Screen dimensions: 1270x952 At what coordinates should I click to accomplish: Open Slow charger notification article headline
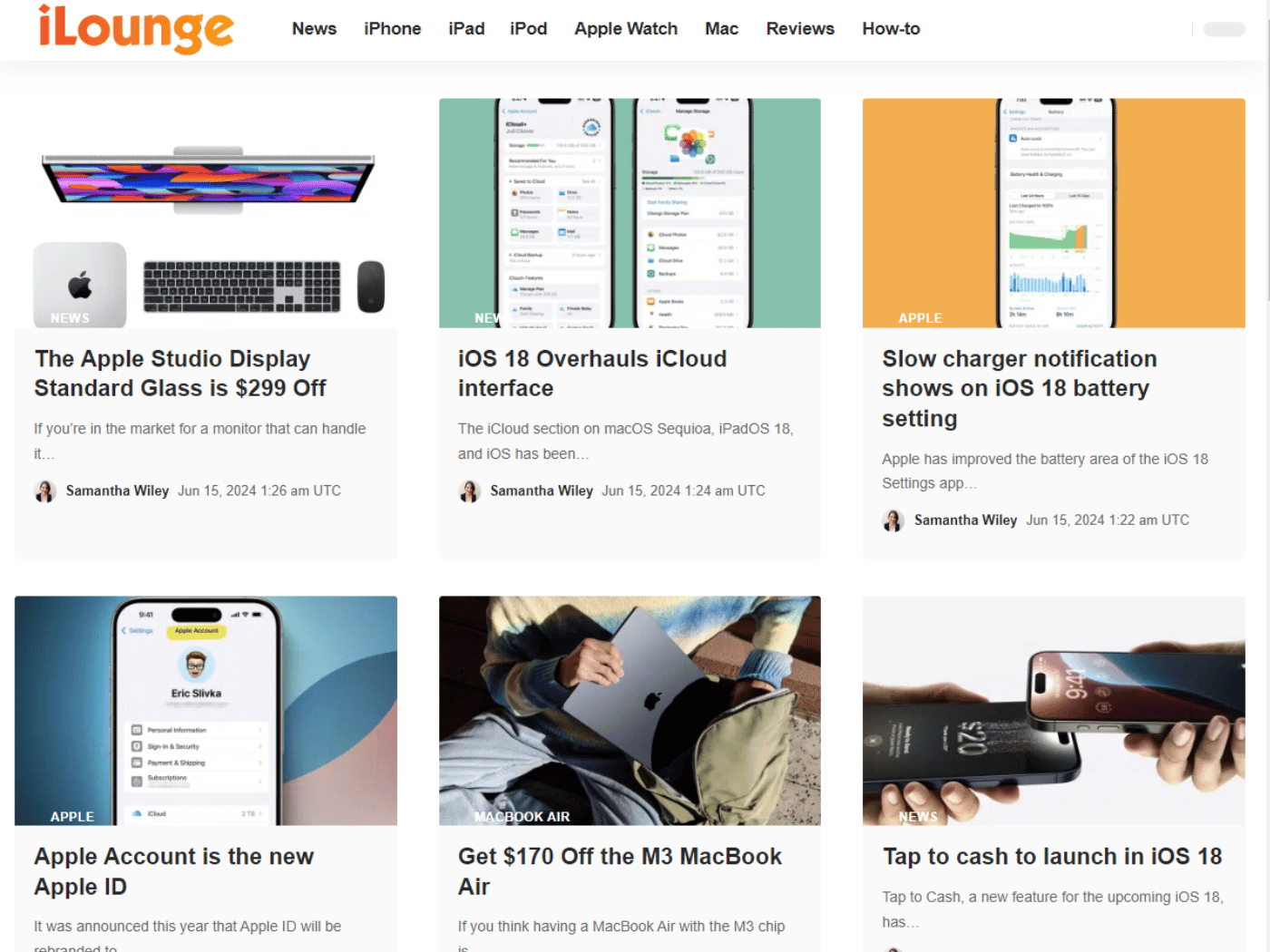pos(1020,389)
